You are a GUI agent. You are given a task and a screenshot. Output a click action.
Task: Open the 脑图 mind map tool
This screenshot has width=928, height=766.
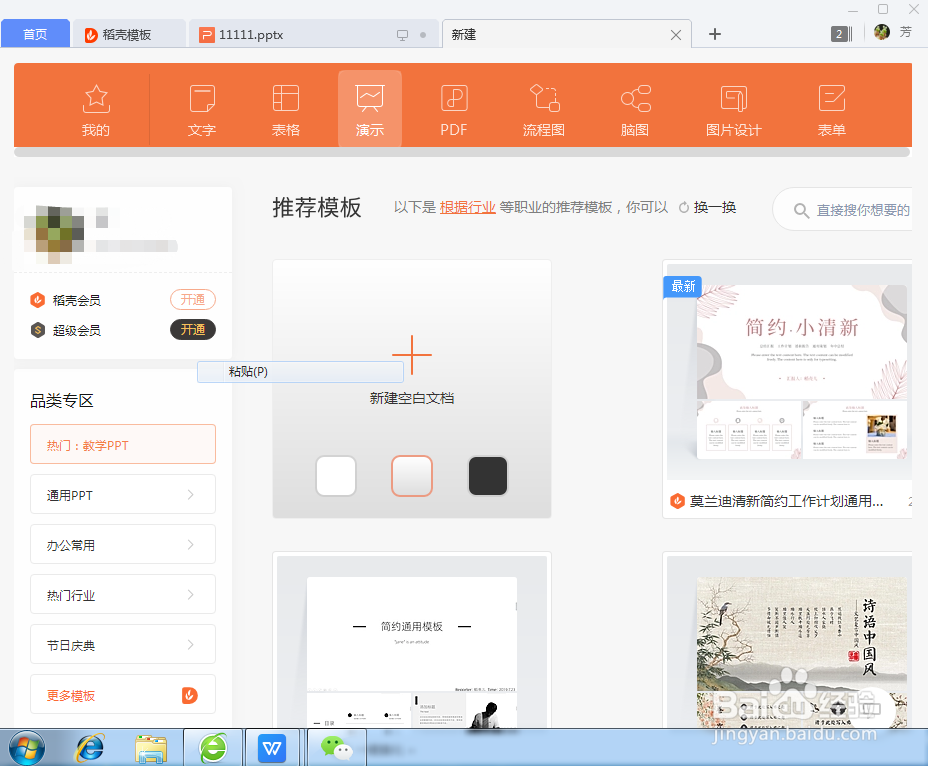click(x=634, y=107)
